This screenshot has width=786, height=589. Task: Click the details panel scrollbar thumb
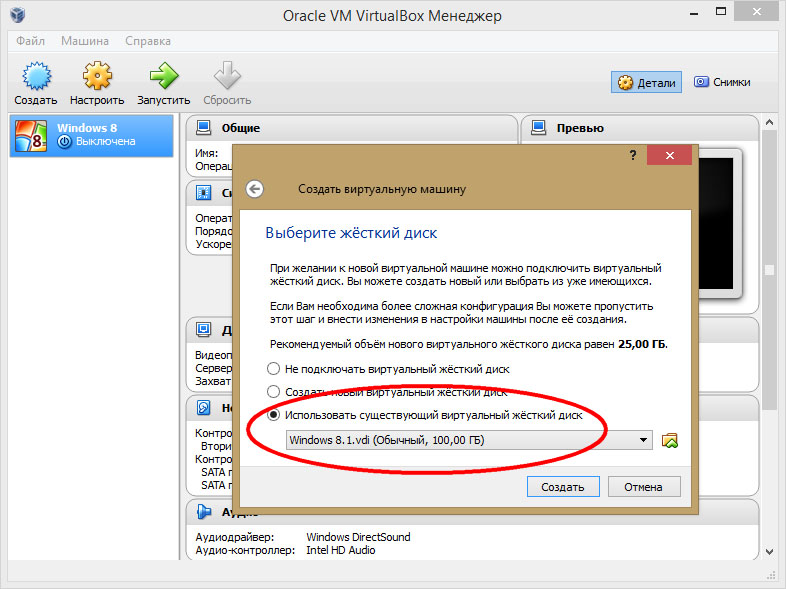point(770,271)
